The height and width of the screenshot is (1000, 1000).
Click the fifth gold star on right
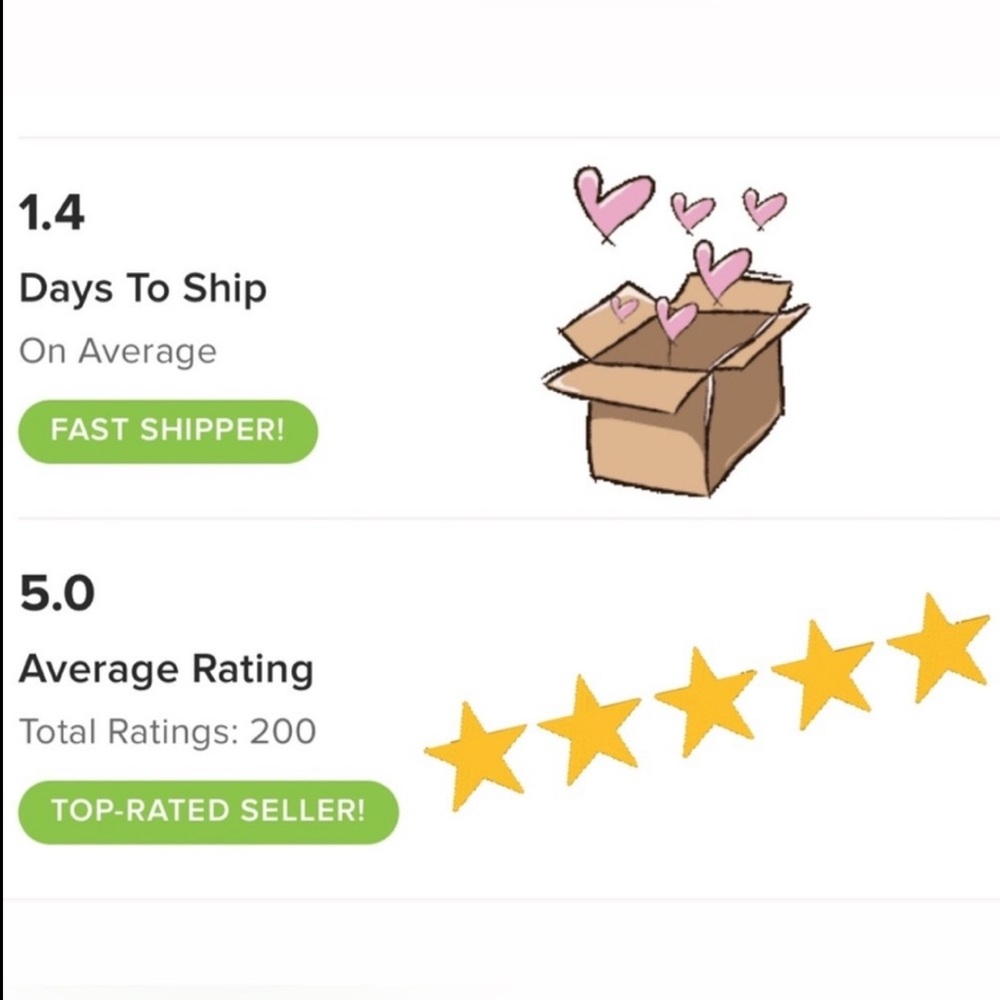[x=938, y=647]
